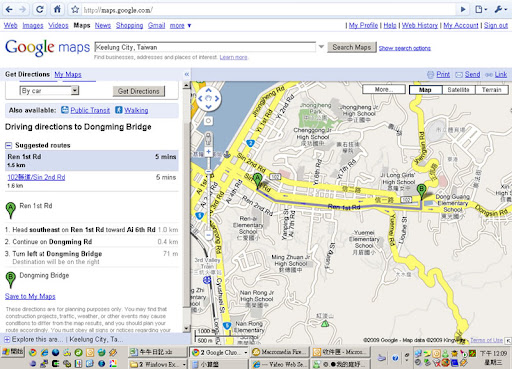The height and width of the screenshot is (369, 512).
Task: Open the Images link in the top navigation
Action: click(x=33, y=25)
